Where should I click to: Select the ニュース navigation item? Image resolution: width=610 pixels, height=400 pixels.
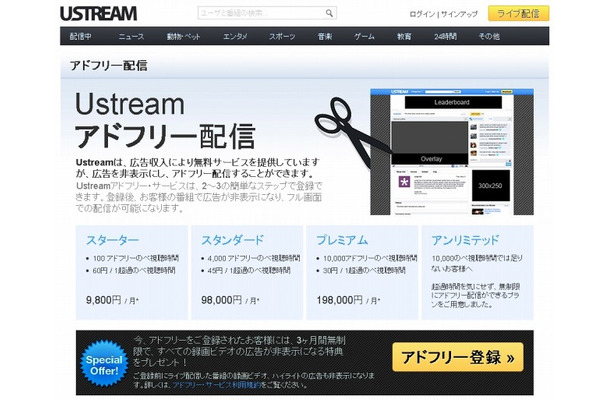(131, 37)
